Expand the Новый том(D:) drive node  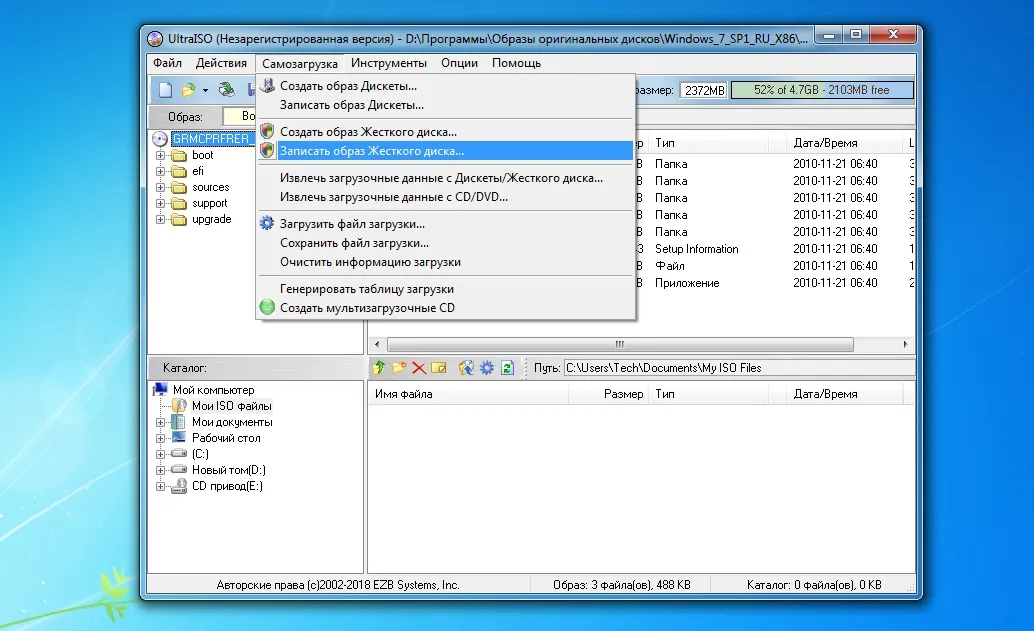pos(161,470)
